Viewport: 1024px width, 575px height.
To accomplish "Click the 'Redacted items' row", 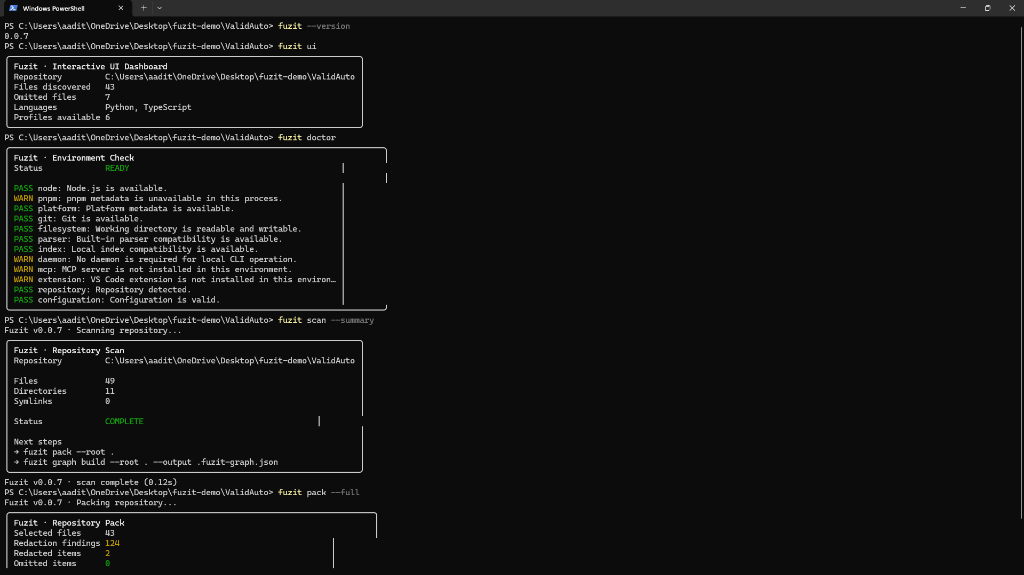I will pyautogui.click(x=62, y=553).
